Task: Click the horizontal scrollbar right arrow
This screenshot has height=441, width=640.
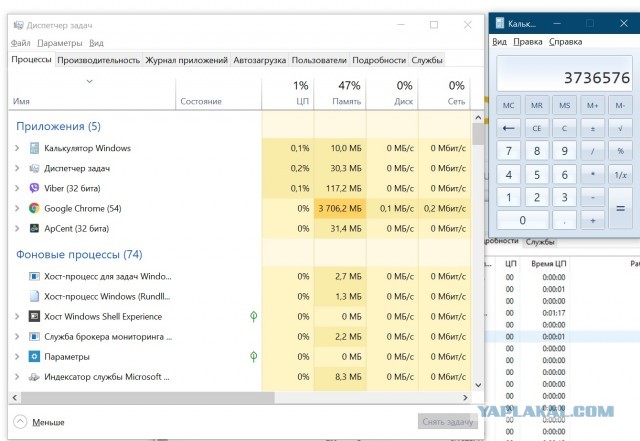Action: [465, 398]
